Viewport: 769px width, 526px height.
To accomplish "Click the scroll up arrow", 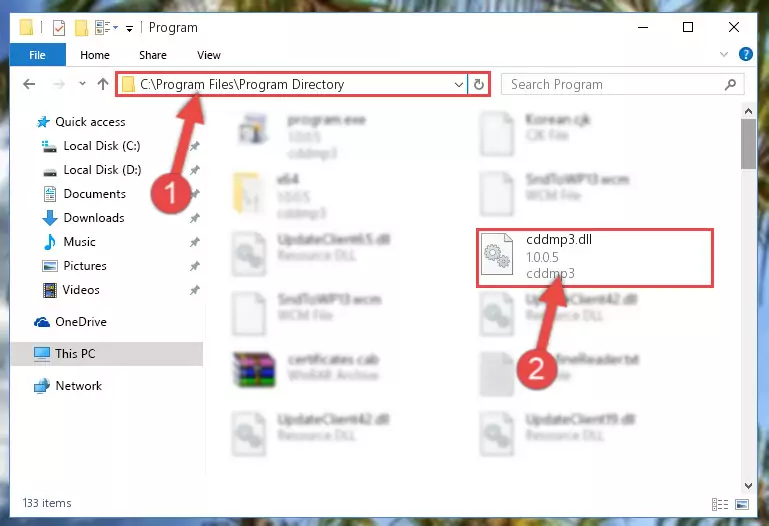I will point(748,111).
